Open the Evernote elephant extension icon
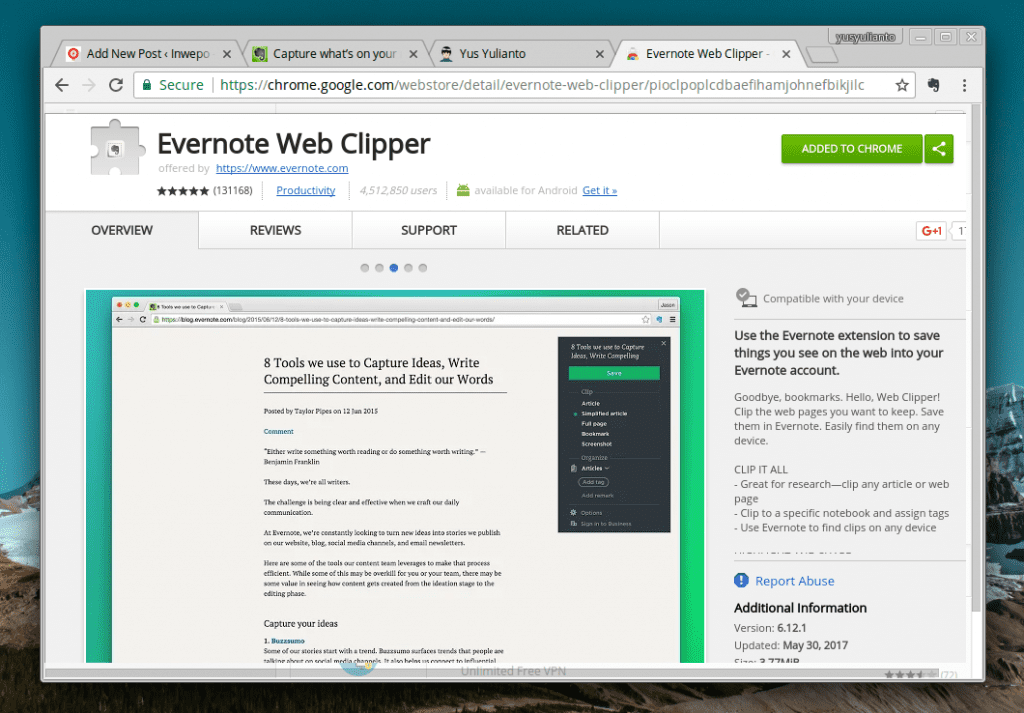 [x=934, y=85]
